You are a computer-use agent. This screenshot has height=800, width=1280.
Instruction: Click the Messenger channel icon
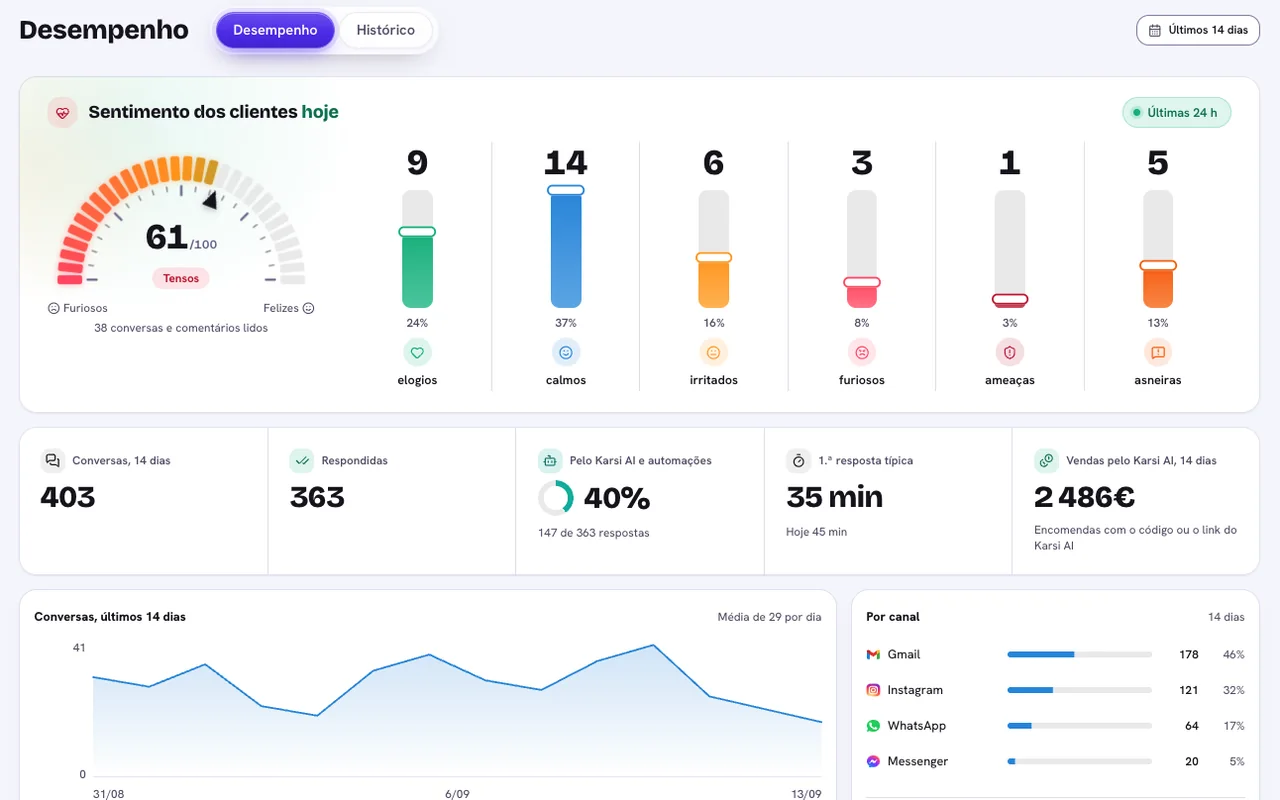[x=873, y=761]
